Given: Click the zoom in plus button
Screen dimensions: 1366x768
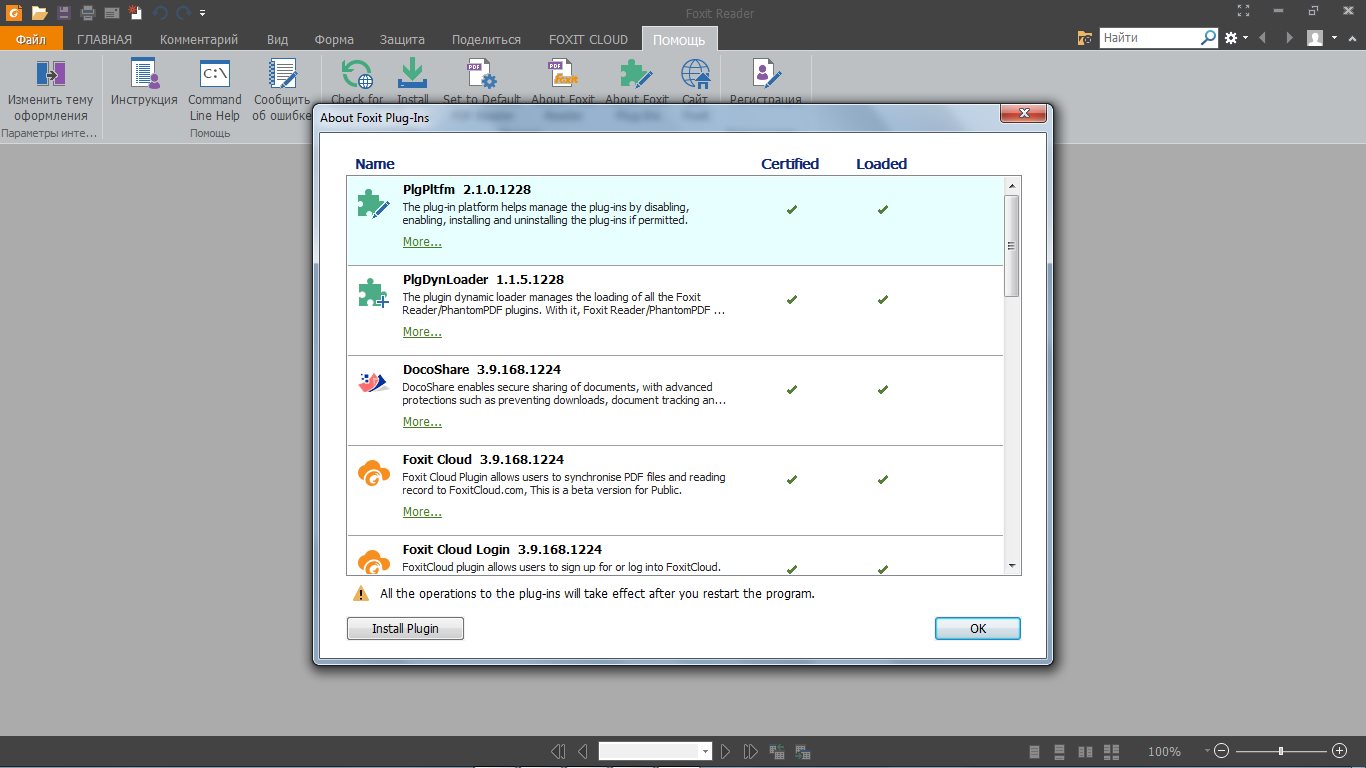Looking at the screenshot, I should click(1340, 751).
